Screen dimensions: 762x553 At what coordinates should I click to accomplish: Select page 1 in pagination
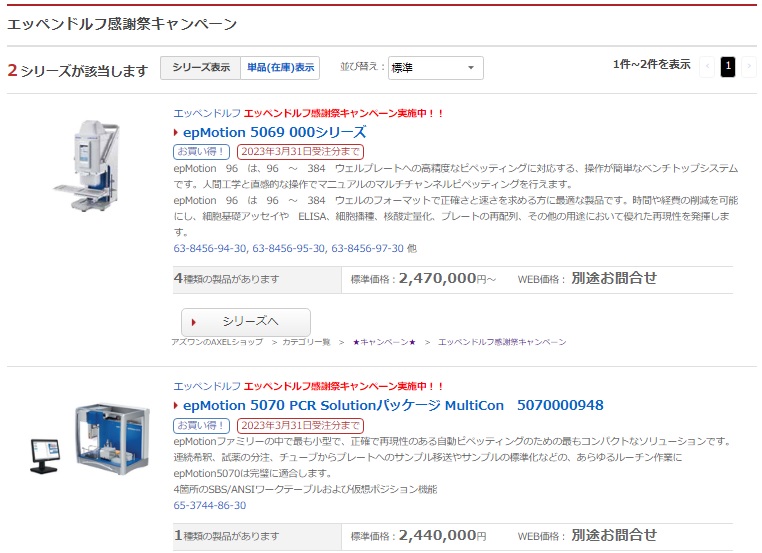coord(727,67)
